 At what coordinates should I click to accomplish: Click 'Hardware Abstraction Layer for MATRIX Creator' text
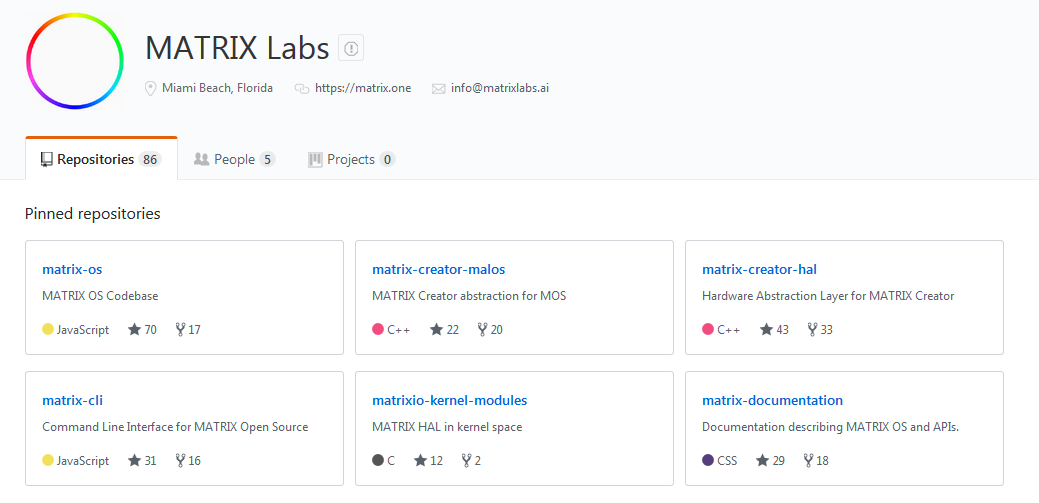coord(828,296)
